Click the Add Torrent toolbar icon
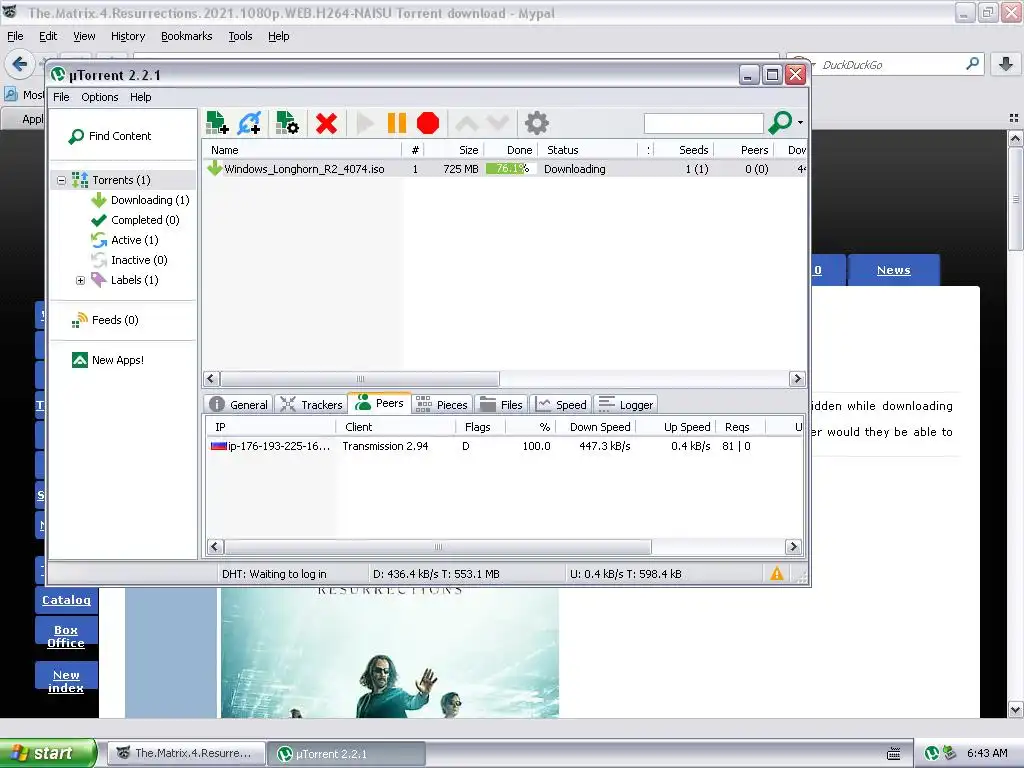This screenshot has width=1024, height=768. pos(217,123)
